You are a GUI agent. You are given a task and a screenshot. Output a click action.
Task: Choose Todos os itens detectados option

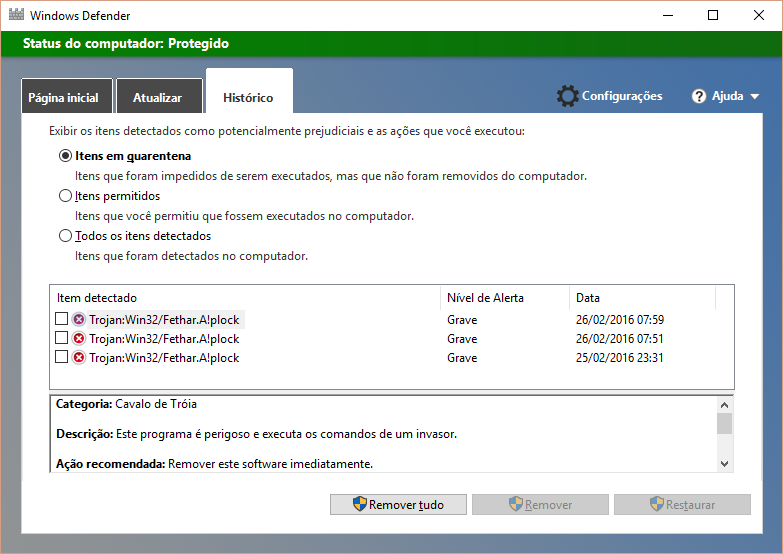(66, 236)
